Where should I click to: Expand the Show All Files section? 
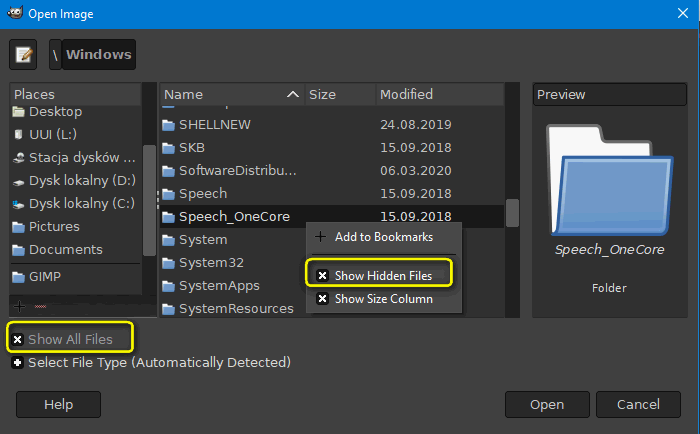pos(17,339)
